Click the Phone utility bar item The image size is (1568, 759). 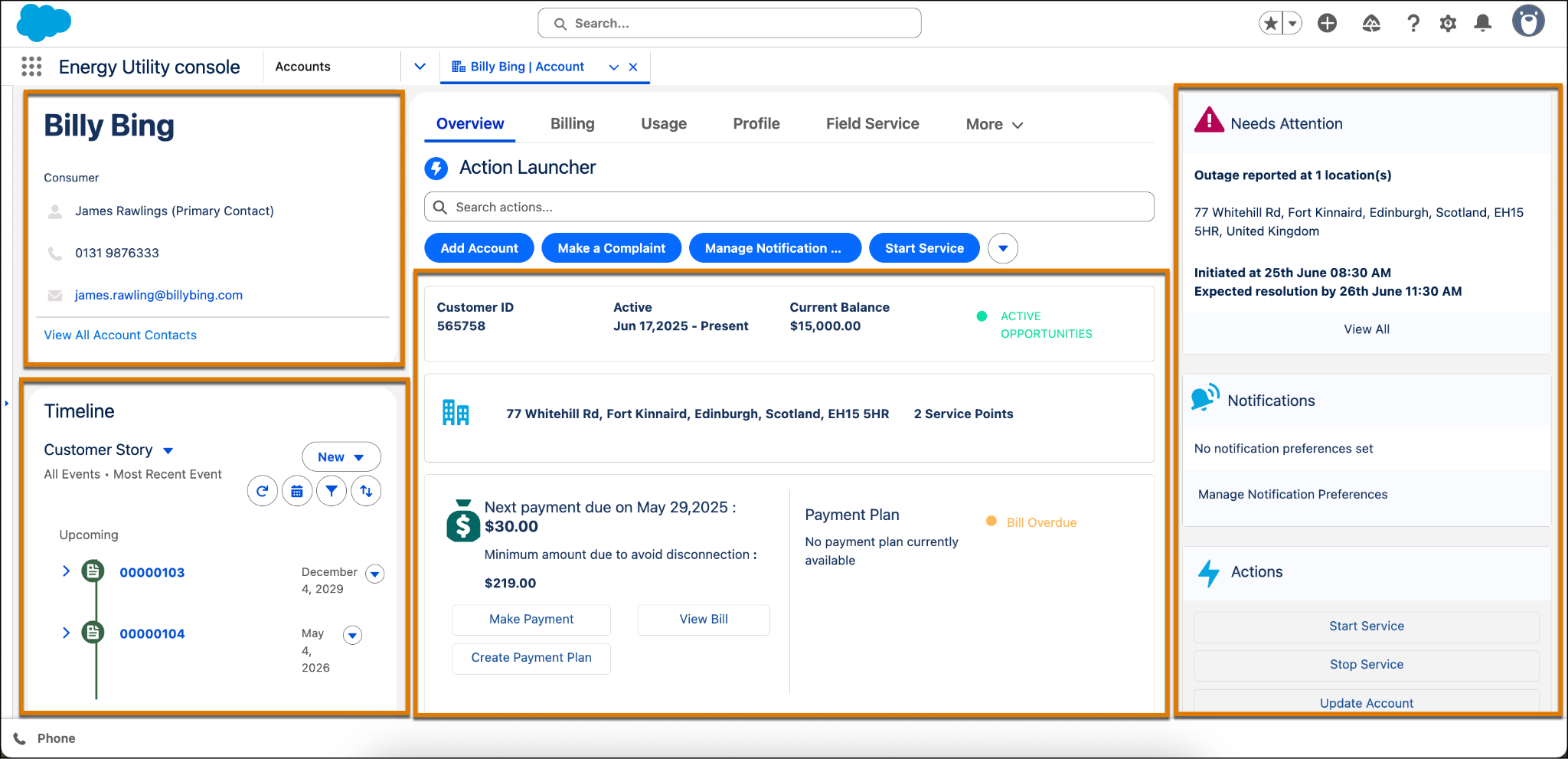45,738
